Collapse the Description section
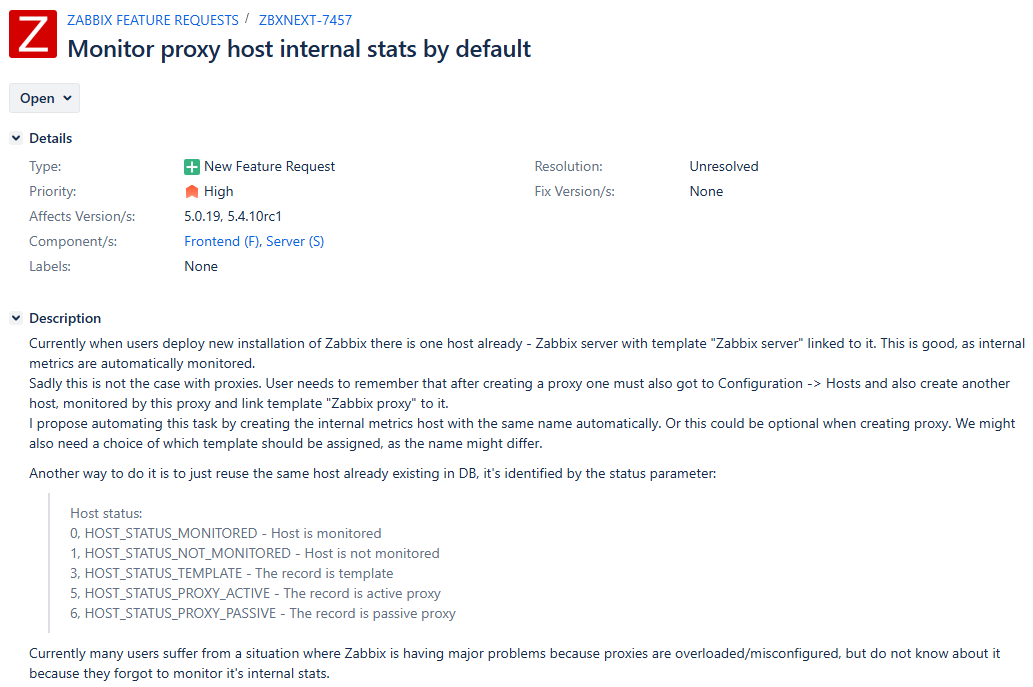 point(16,318)
